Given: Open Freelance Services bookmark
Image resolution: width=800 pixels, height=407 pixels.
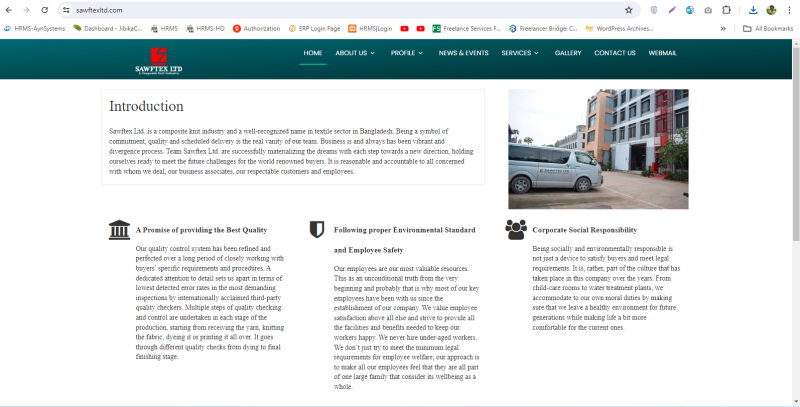Looking at the screenshot, I should 467,29.
